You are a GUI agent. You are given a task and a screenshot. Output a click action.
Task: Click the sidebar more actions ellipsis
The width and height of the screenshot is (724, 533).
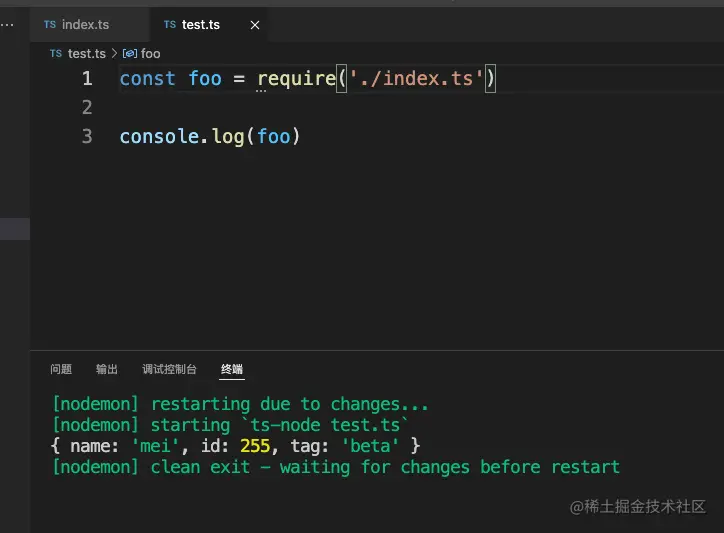[x=7, y=22]
